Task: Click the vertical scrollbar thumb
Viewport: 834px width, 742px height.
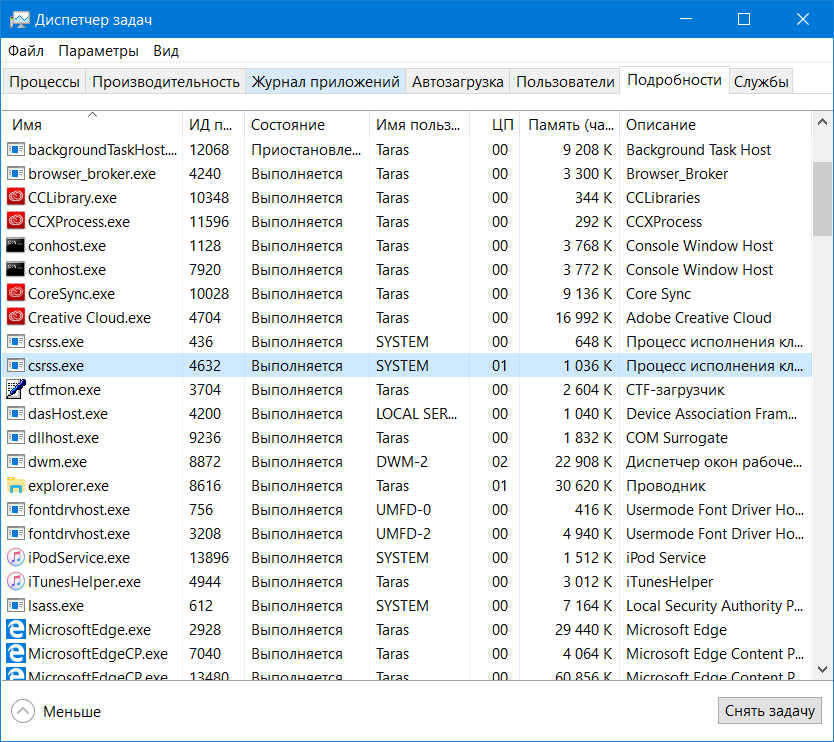Action: 822,198
